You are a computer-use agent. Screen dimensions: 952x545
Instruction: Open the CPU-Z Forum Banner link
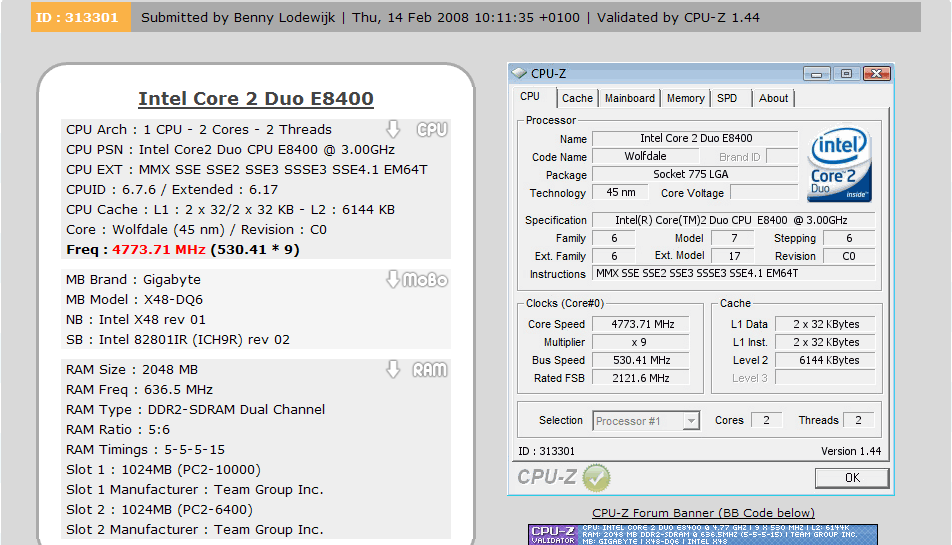coord(703,513)
